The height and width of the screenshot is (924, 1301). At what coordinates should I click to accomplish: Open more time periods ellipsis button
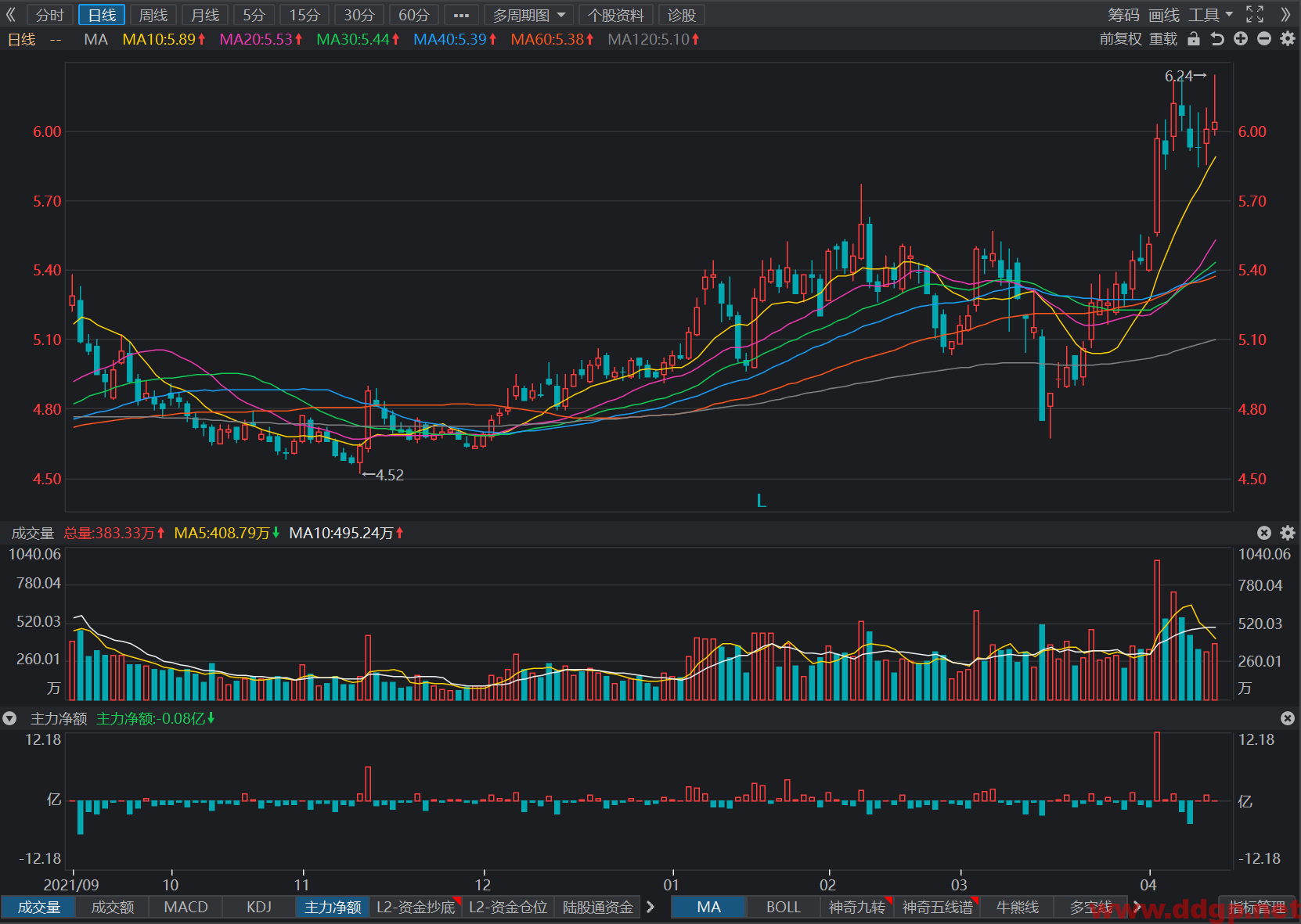click(x=461, y=15)
